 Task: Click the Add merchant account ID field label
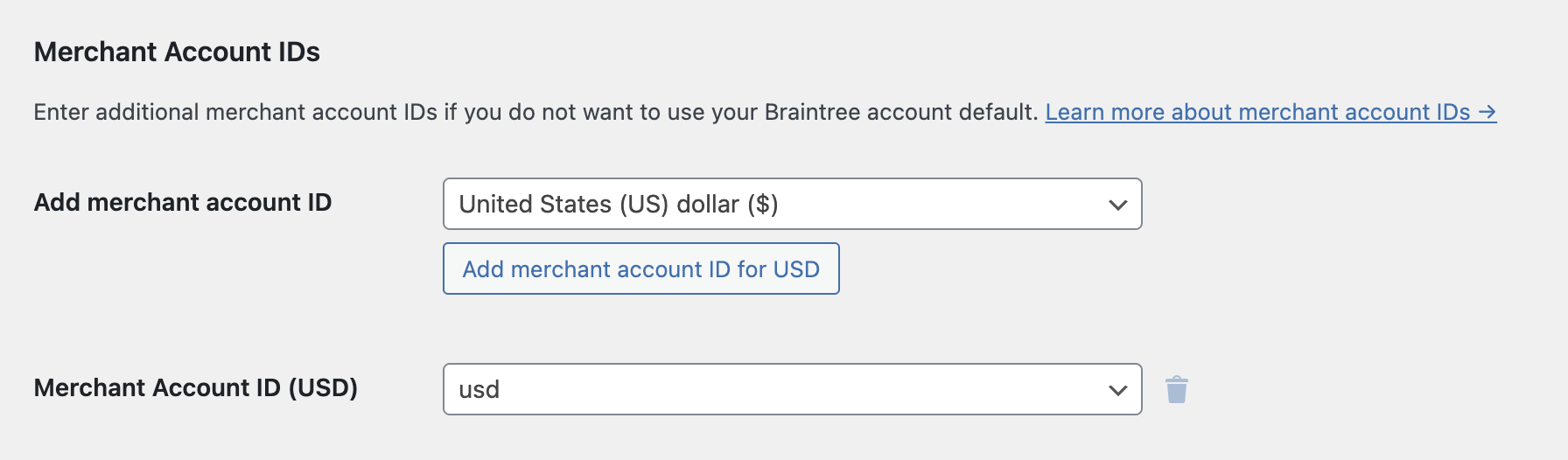pos(182,202)
